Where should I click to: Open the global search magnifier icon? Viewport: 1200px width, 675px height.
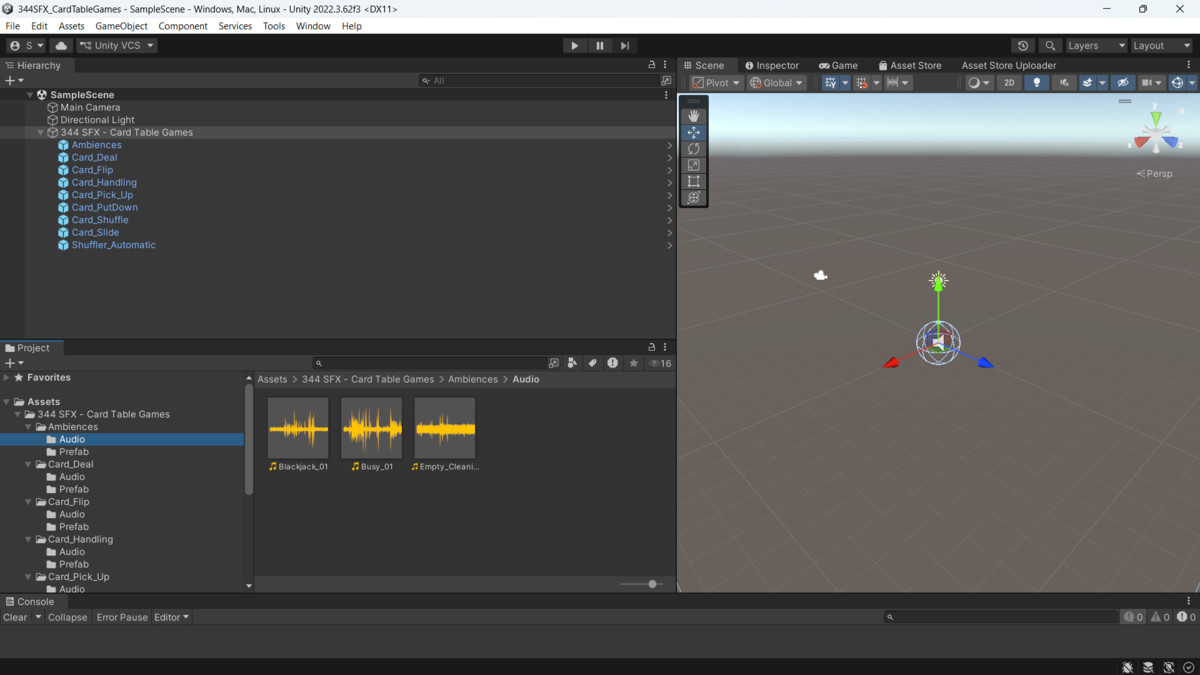1049,45
